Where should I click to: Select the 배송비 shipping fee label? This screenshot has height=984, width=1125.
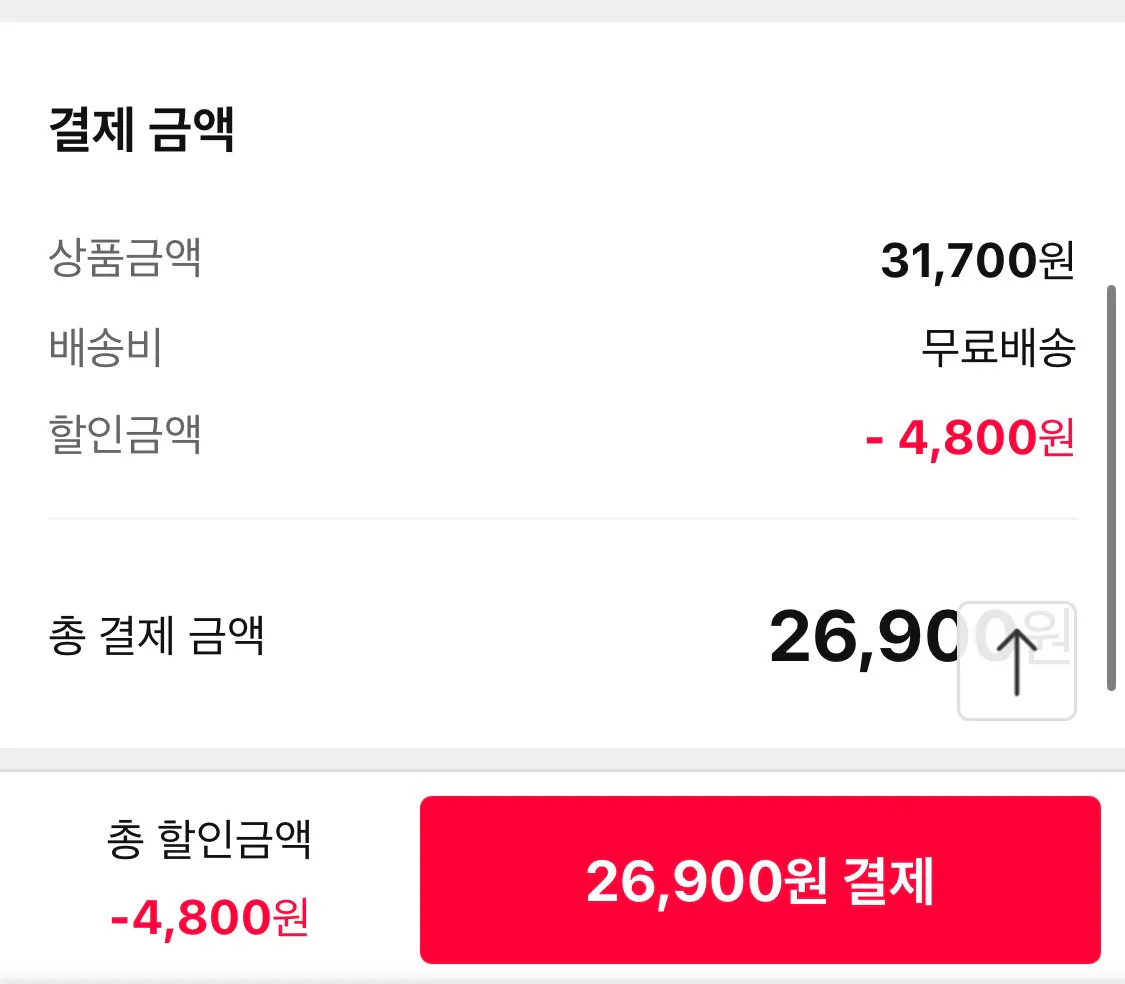pos(102,348)
